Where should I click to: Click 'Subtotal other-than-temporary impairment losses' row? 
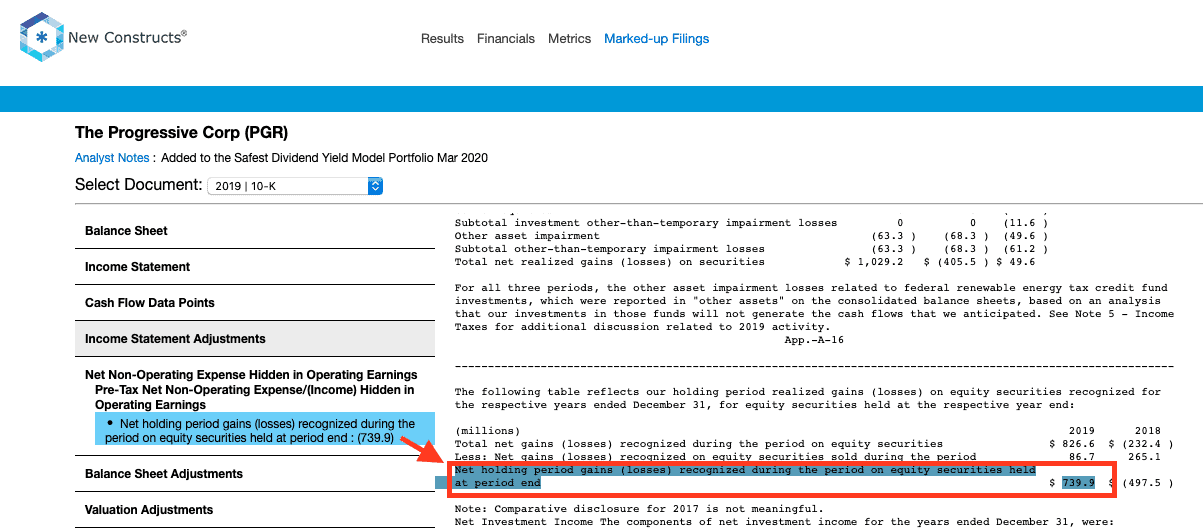(609, 249)
